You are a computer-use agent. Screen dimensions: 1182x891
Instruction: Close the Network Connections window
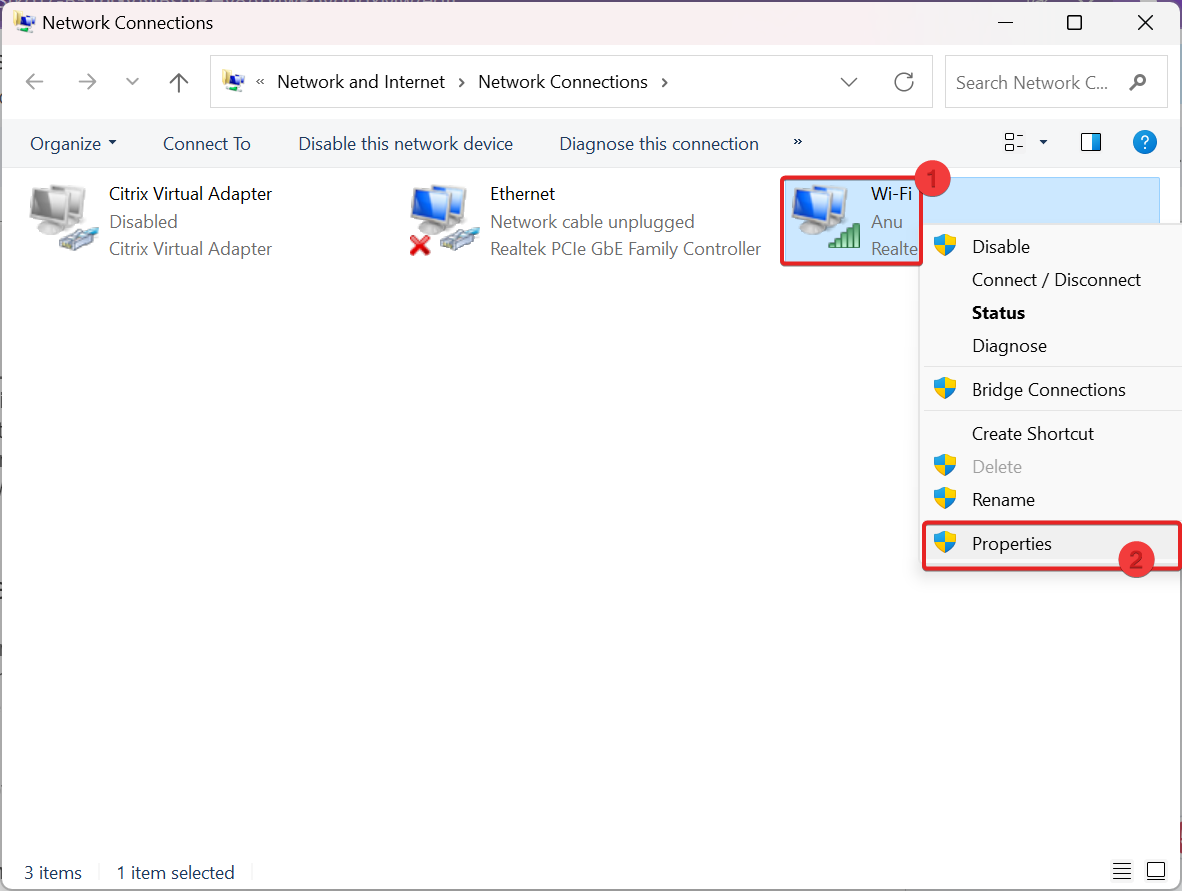click(x=1145, y=23)
